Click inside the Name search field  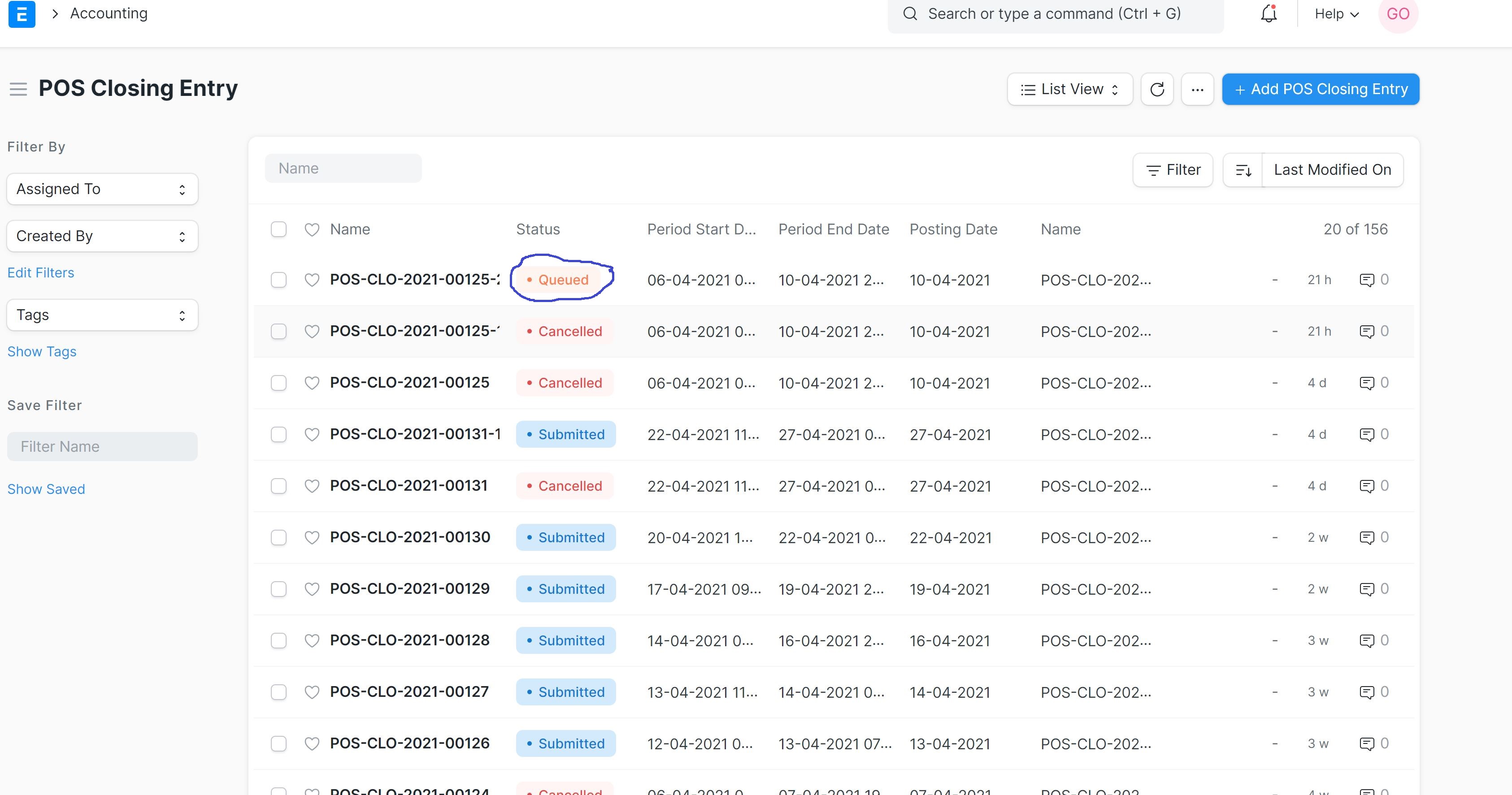(343, 168)
